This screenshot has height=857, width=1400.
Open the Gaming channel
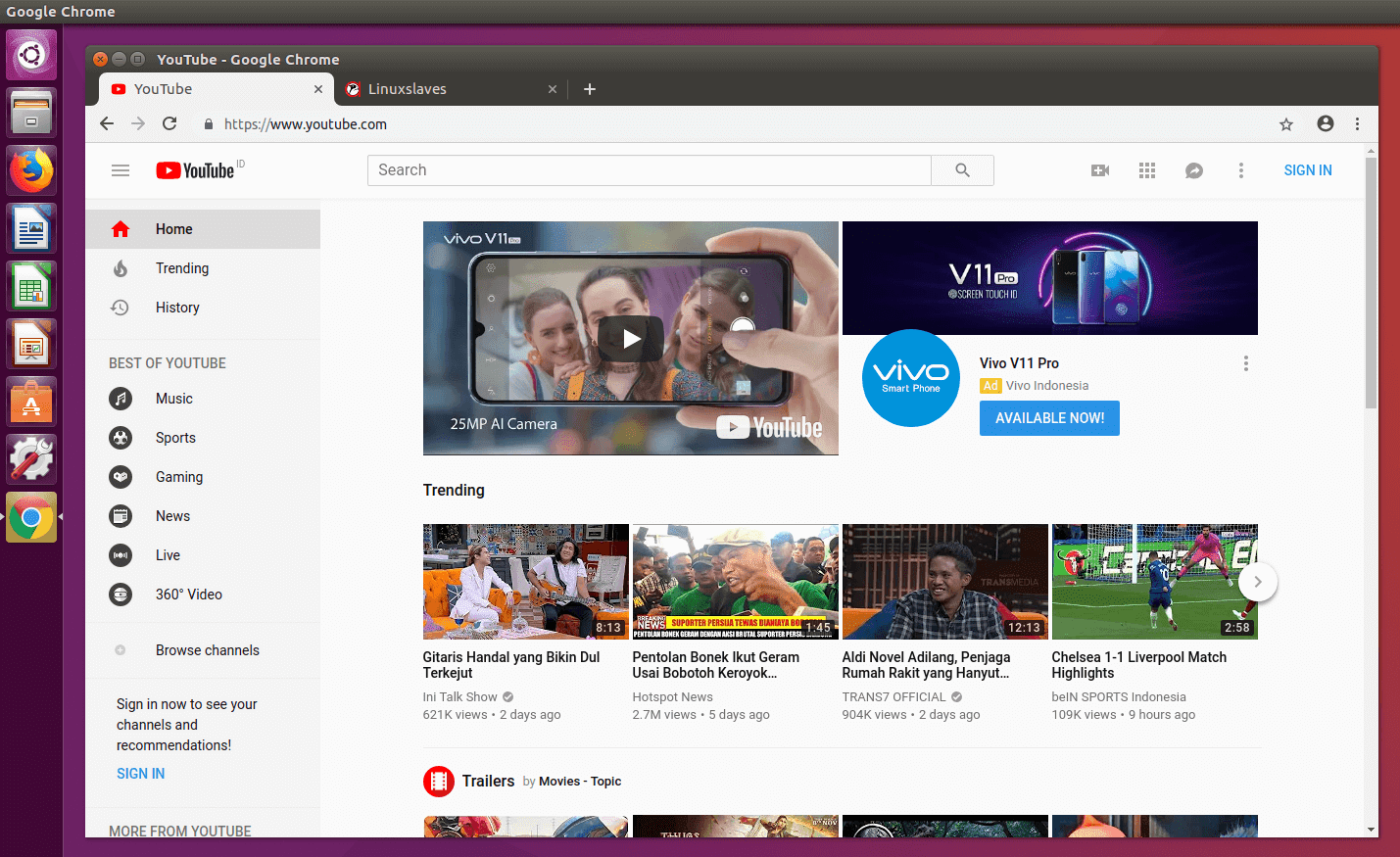203,477
